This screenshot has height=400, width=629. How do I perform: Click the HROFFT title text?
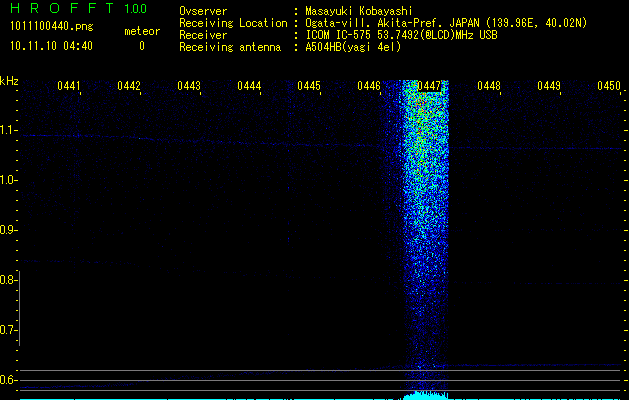point(63,8)
